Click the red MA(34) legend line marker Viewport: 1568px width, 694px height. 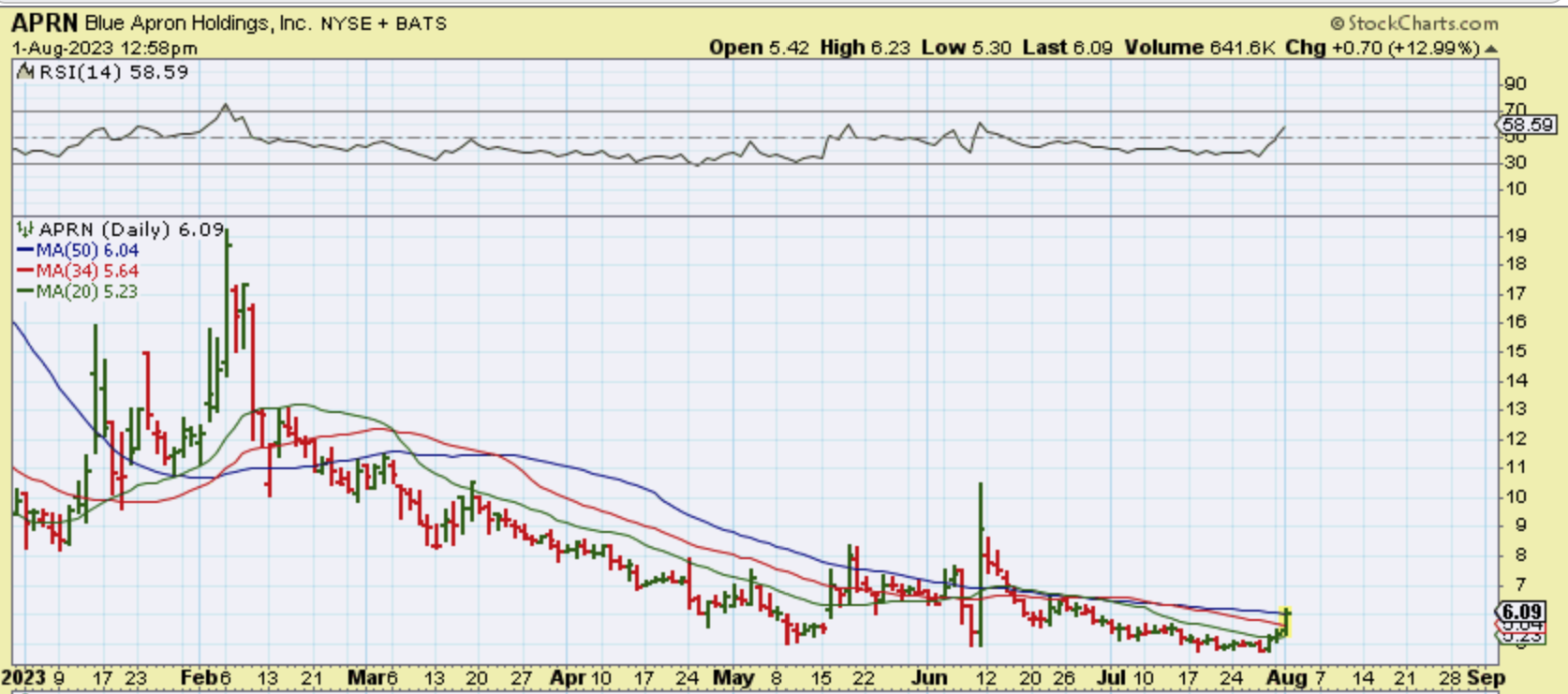coord(25,272)
